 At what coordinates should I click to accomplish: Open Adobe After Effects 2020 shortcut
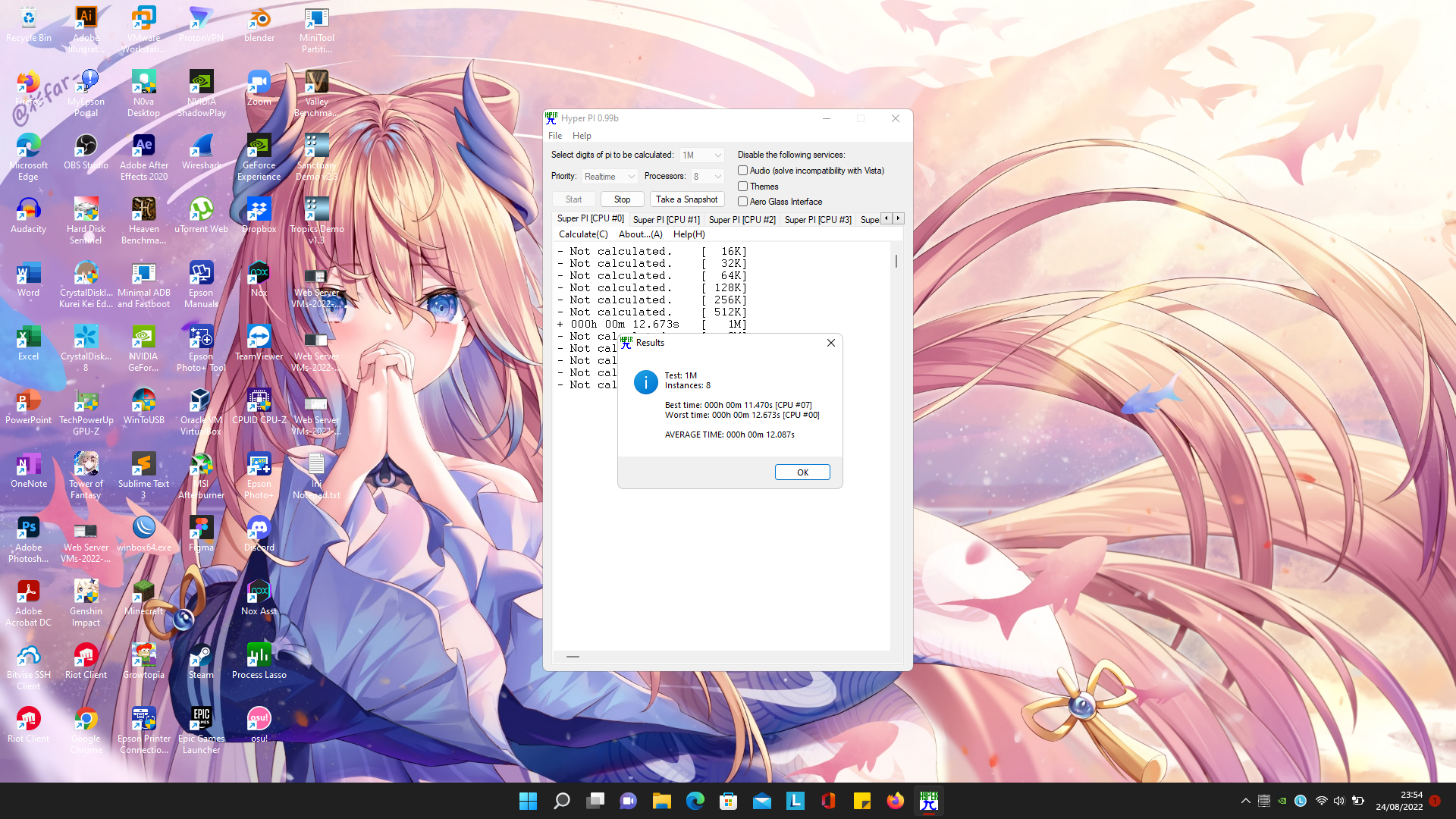[143, 157]
